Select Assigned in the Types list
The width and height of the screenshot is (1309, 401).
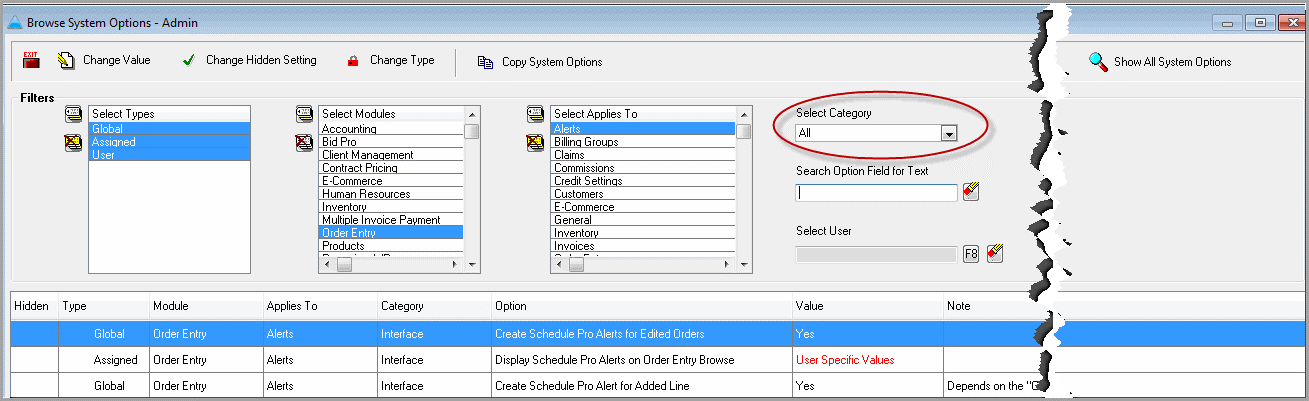tap(169, 142)
